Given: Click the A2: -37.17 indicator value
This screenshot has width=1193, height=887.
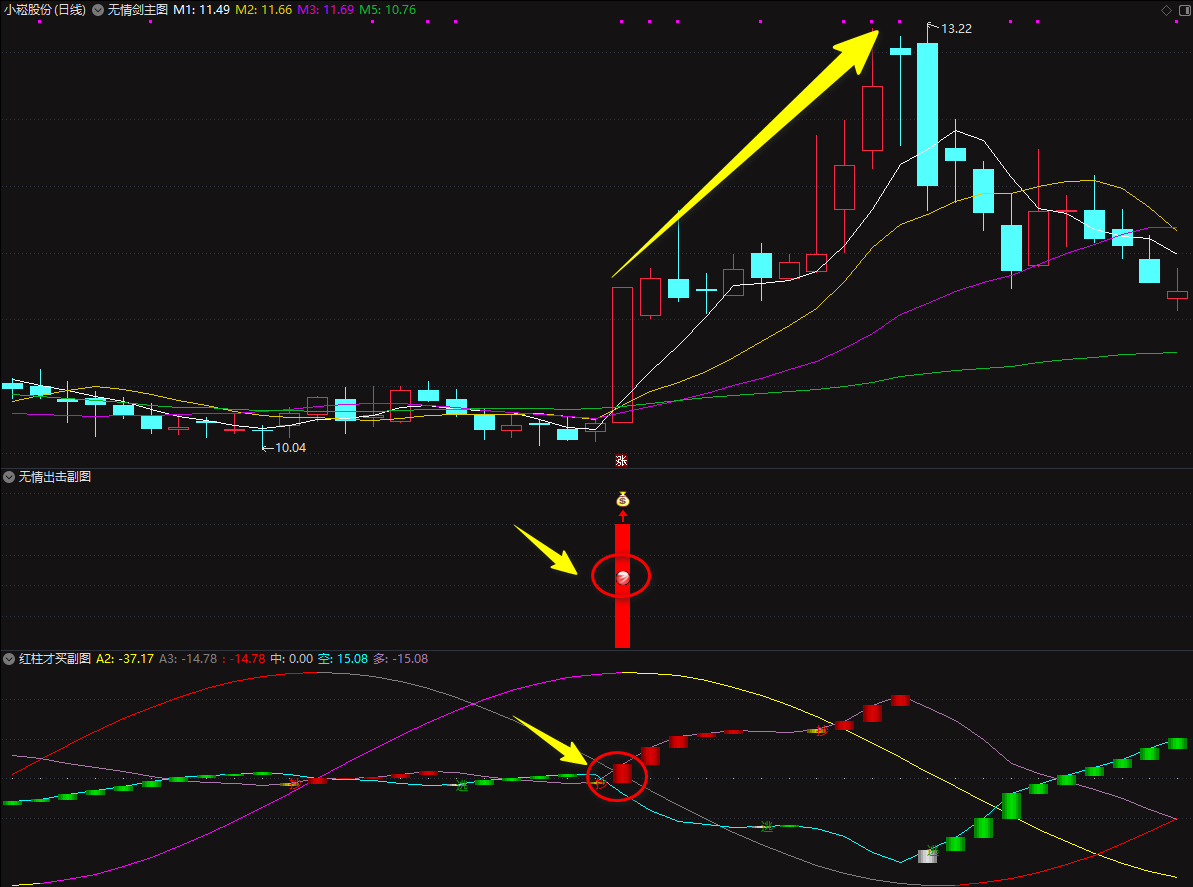Looking at the screenshot, I should coord(125,659).
